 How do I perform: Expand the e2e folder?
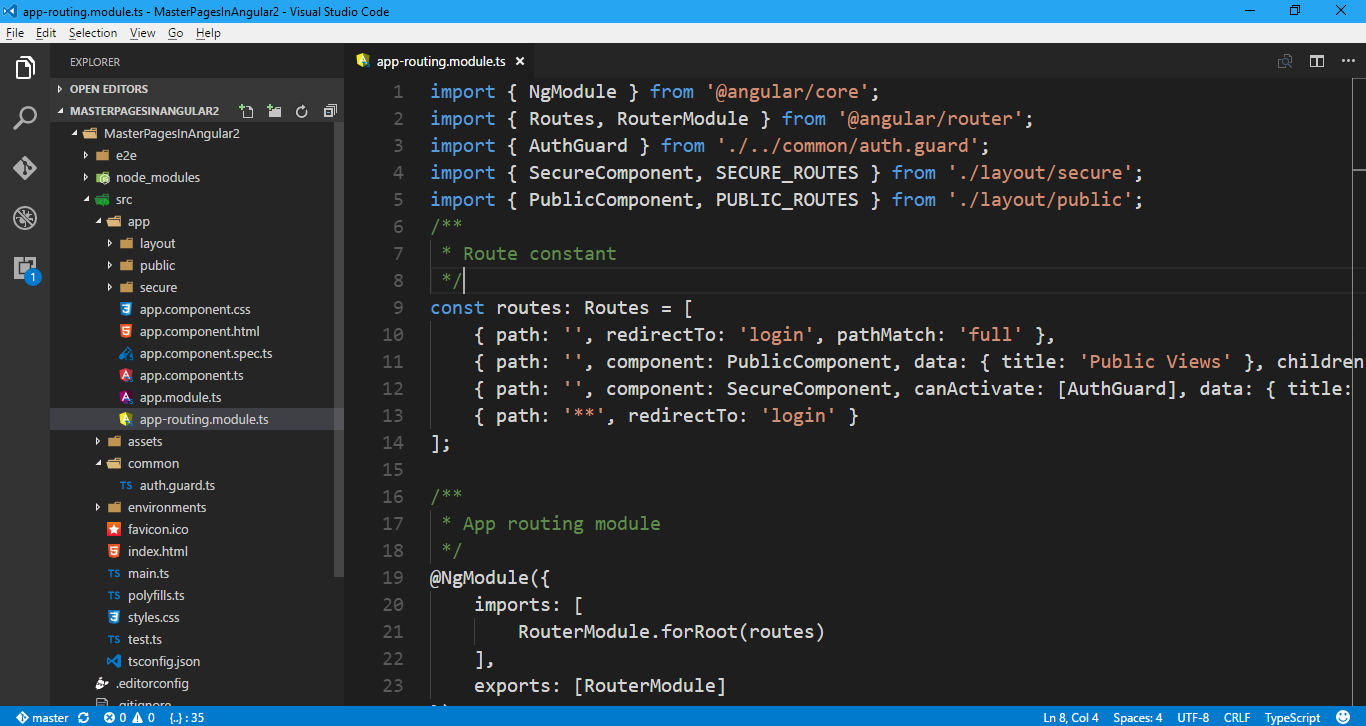[x=86, y=155]
